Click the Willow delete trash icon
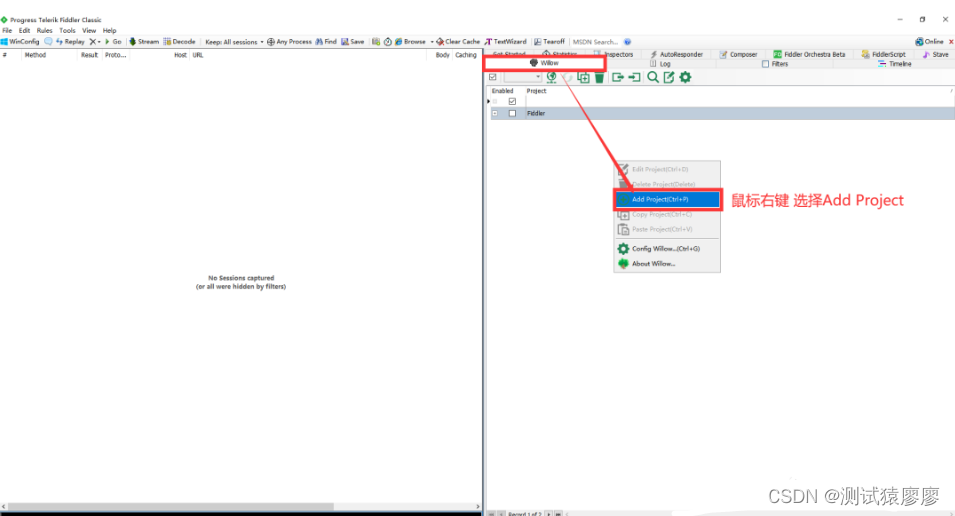The height and width of the screenshot is (516, 955). (599, 77)
